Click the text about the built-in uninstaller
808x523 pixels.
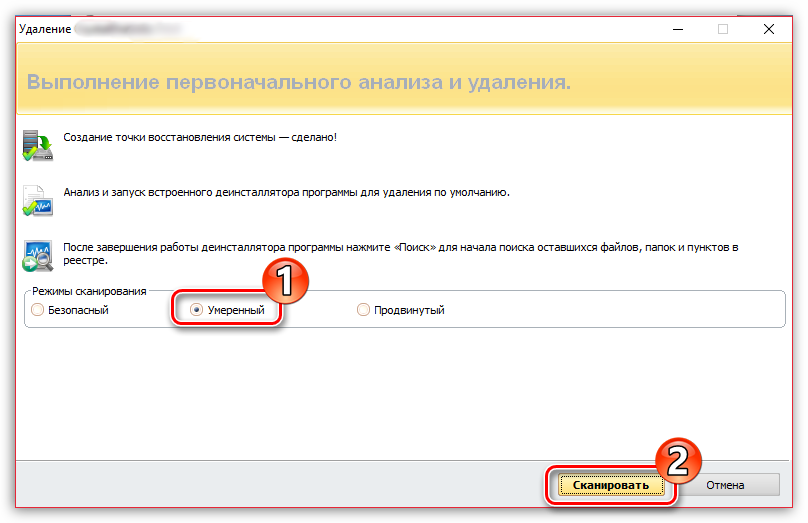coord(286,190)
